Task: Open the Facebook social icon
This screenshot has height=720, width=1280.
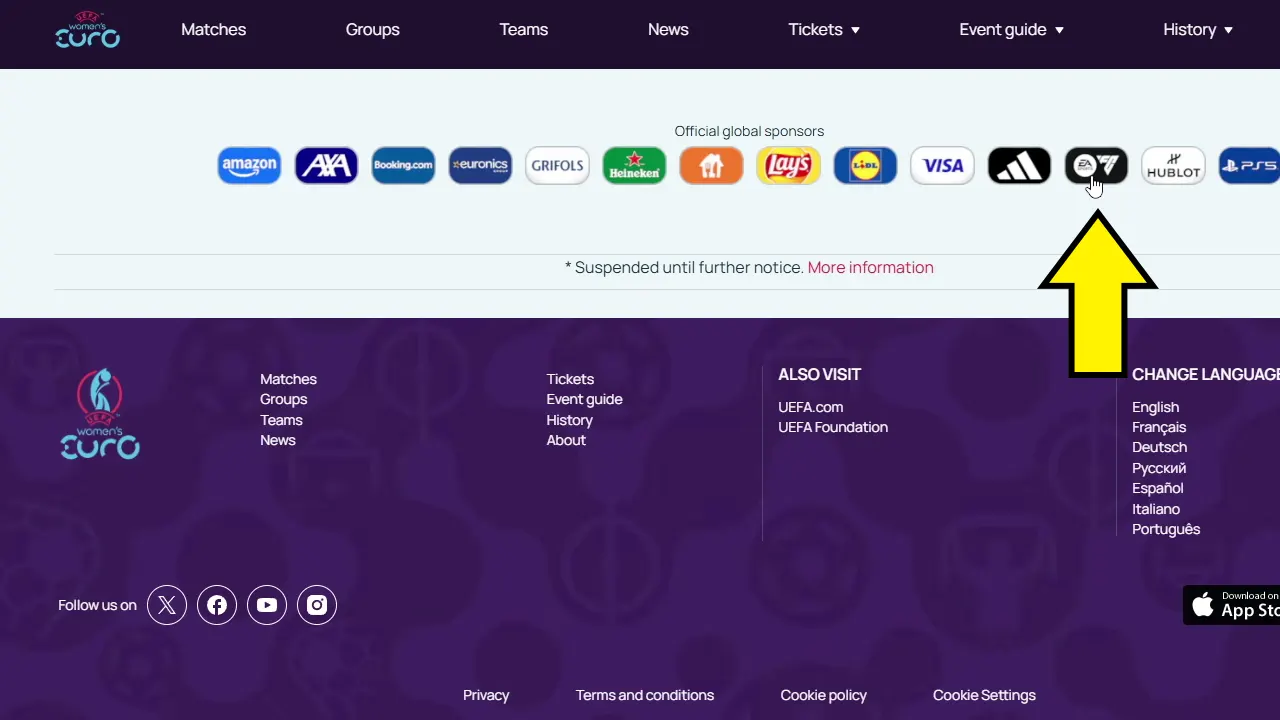Action: (217, 605)
